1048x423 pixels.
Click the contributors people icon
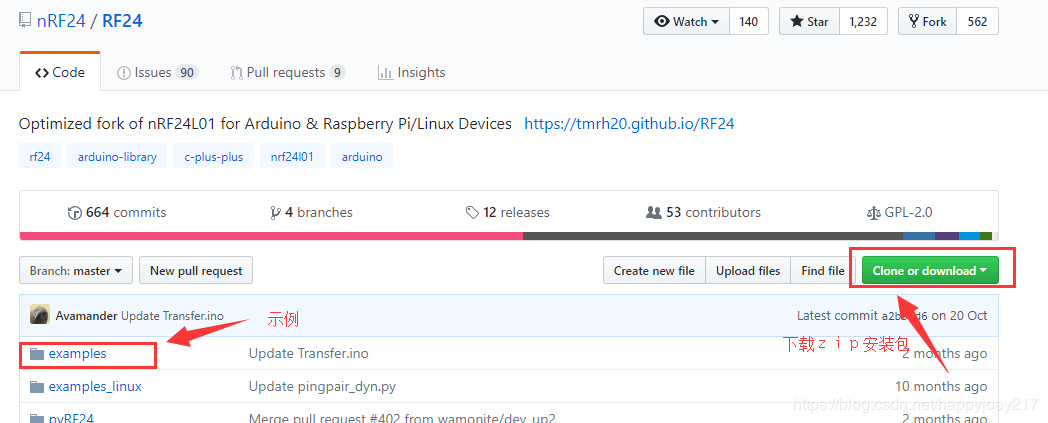tap(654, 213)
